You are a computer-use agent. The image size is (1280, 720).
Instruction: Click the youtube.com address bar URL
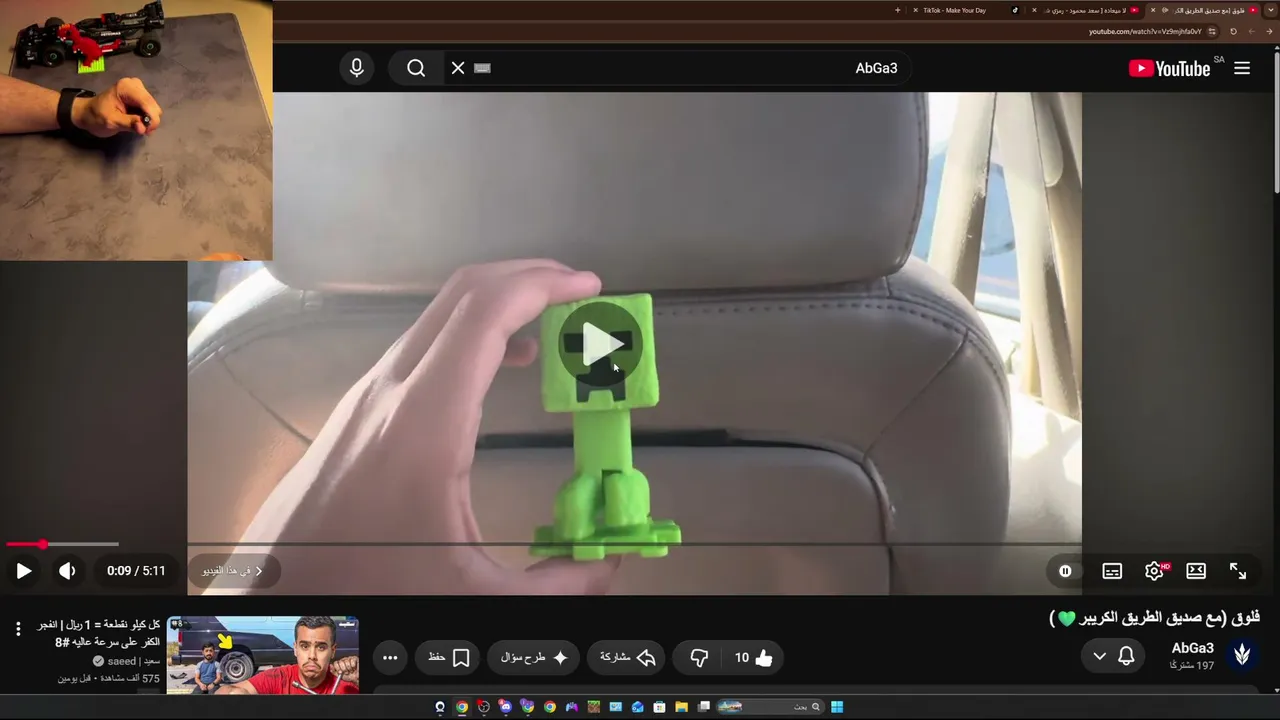pyautogui.click(x=1145, y=31)
